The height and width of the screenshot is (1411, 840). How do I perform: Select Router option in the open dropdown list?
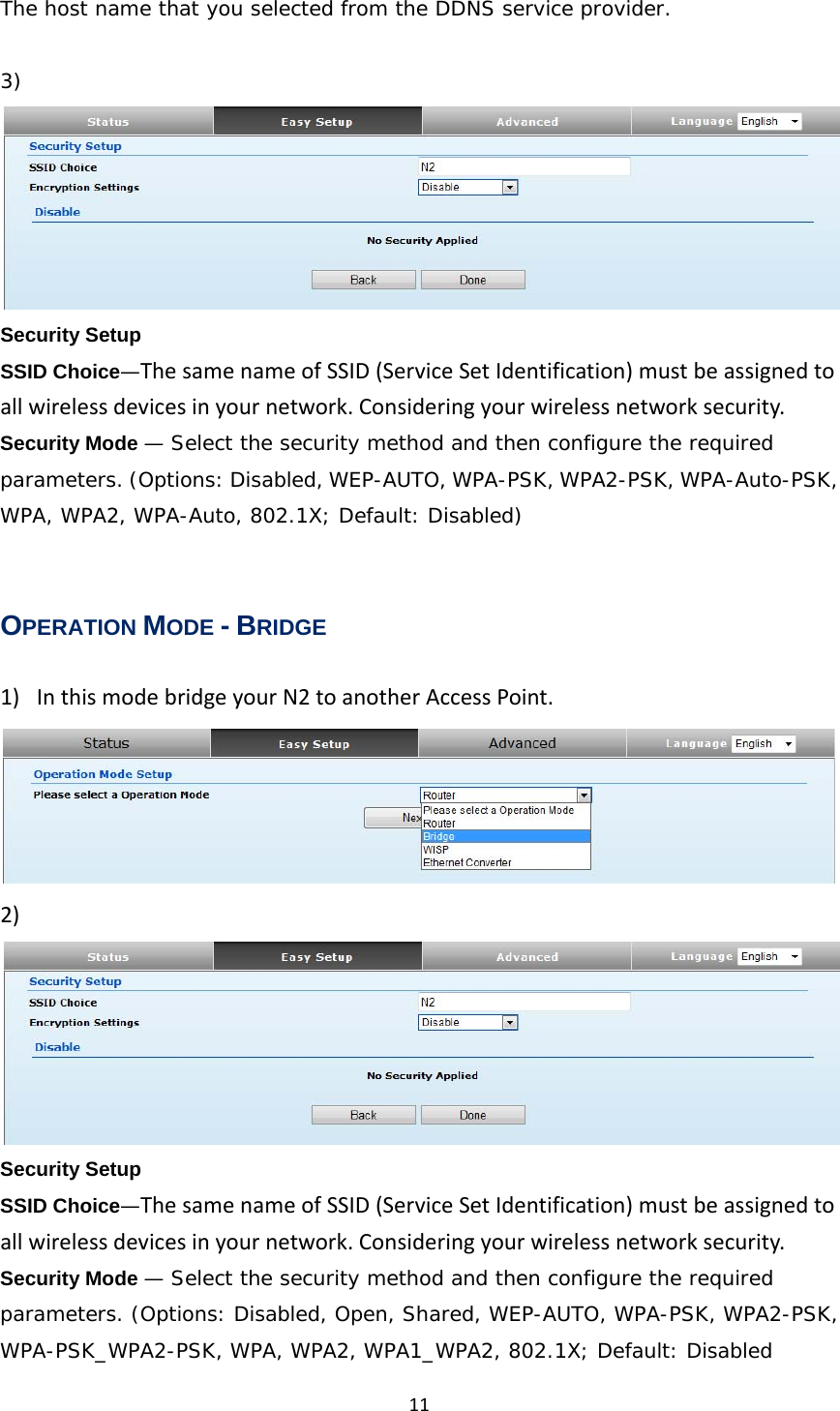(x=505, y=824)
